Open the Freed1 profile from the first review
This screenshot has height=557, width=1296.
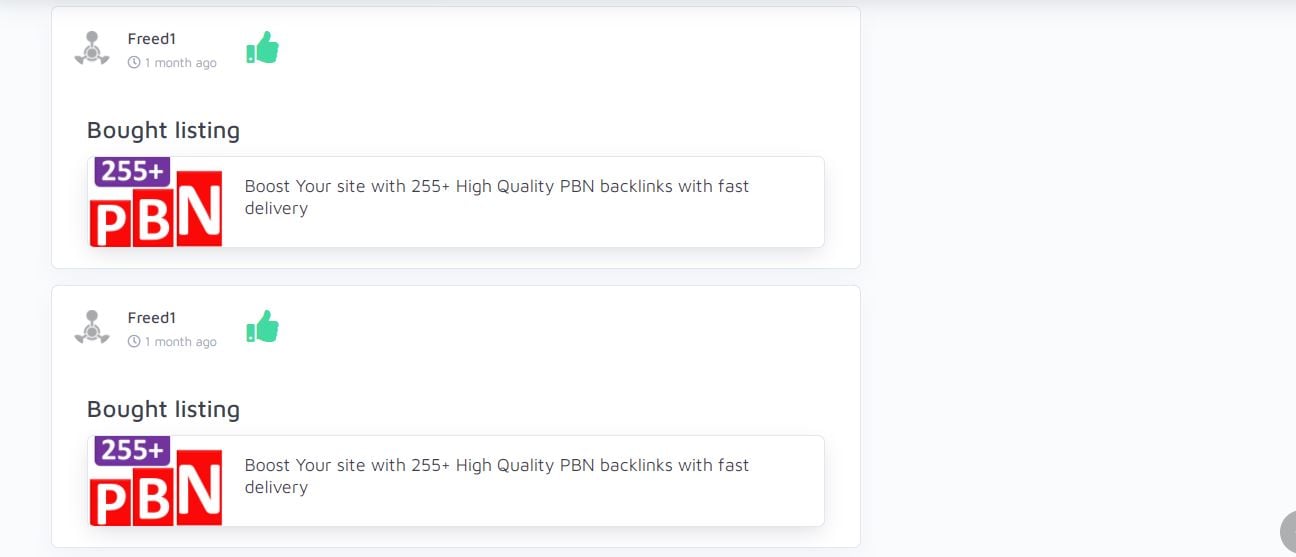point(152,39)
